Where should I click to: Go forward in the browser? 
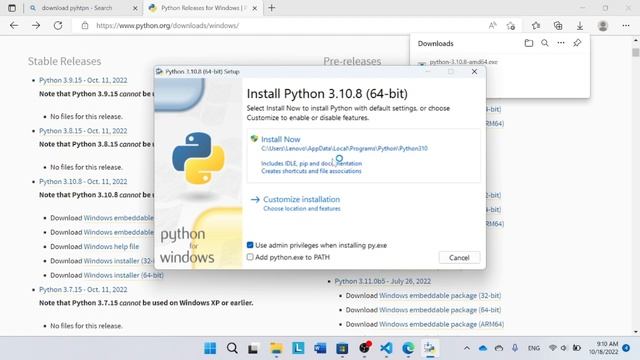[x=36, y=25]
